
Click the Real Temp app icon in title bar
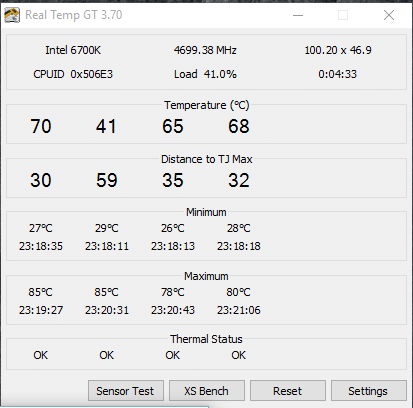click(12, 15)
